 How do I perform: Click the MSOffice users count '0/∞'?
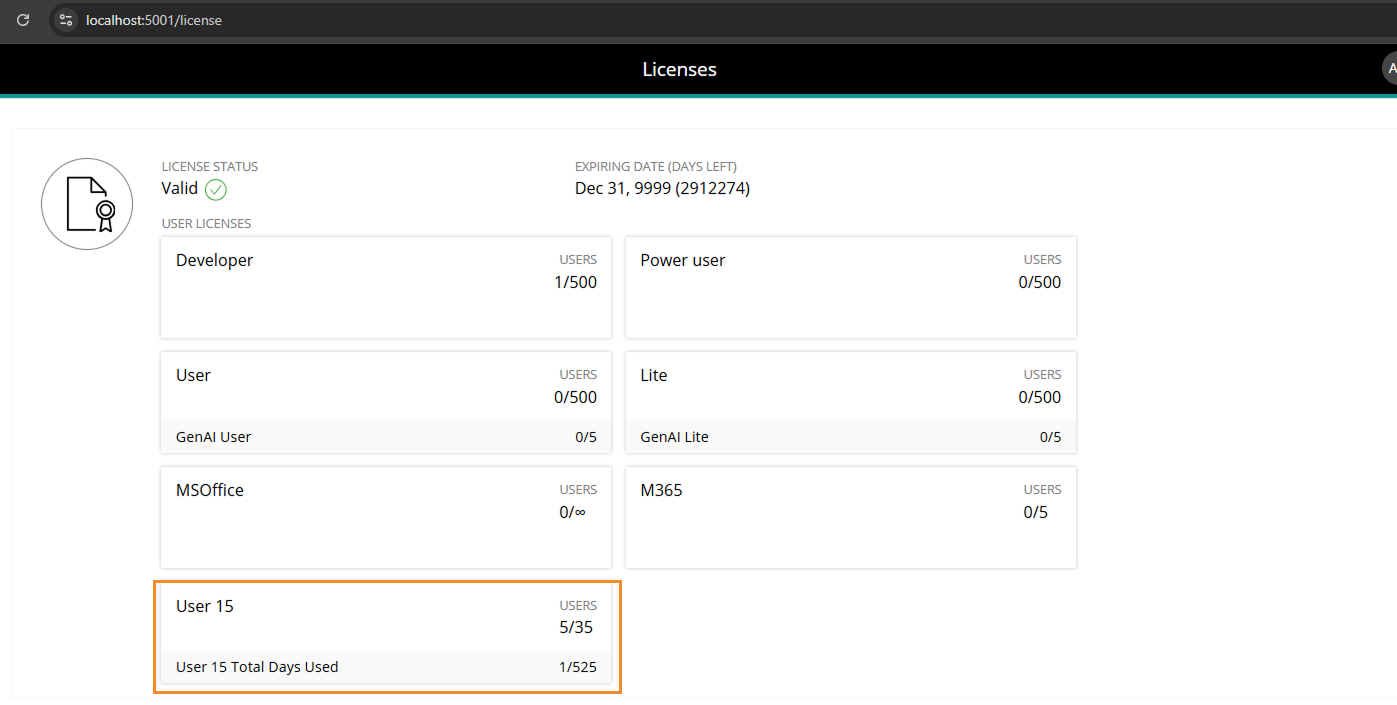[572, 512]
